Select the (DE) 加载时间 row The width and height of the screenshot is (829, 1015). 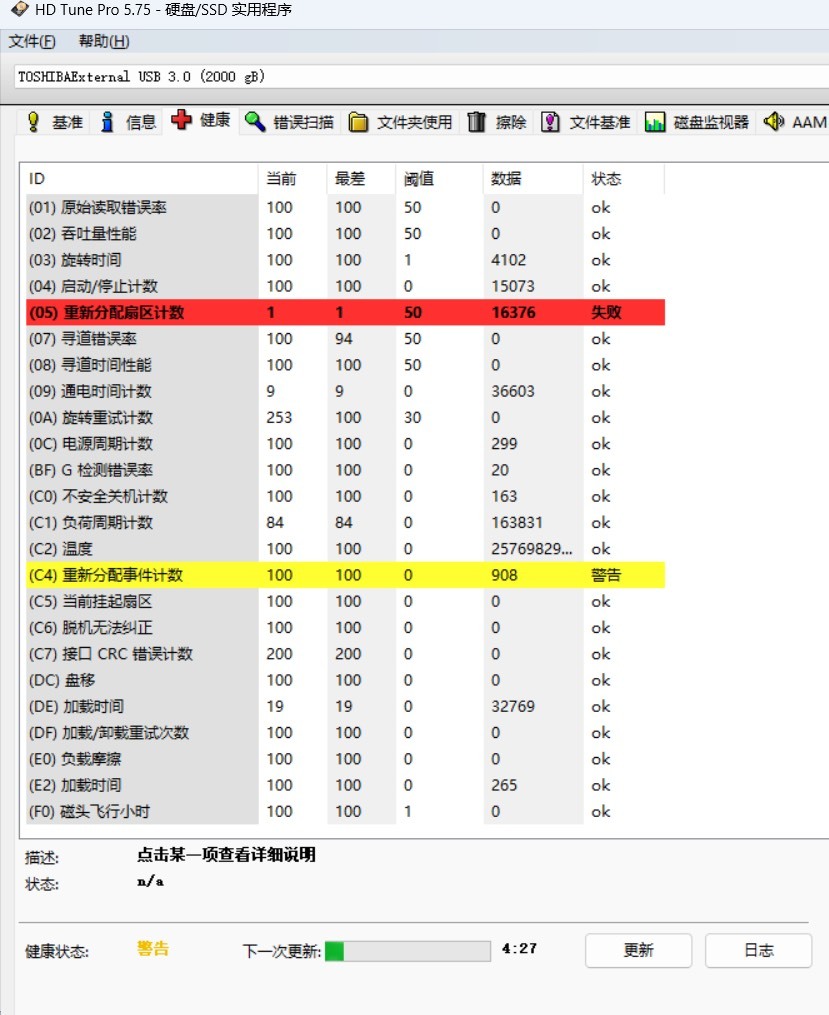point(346,706)
